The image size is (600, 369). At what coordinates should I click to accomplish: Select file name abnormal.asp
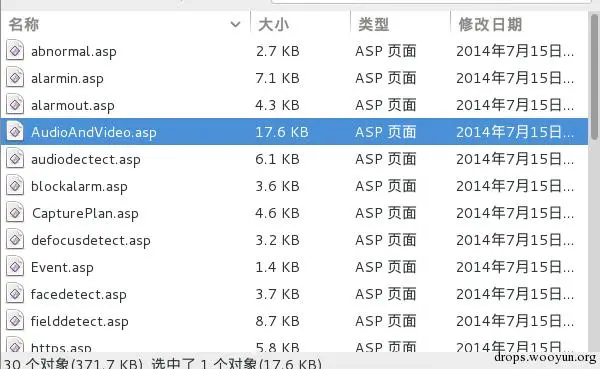point(74,51)
